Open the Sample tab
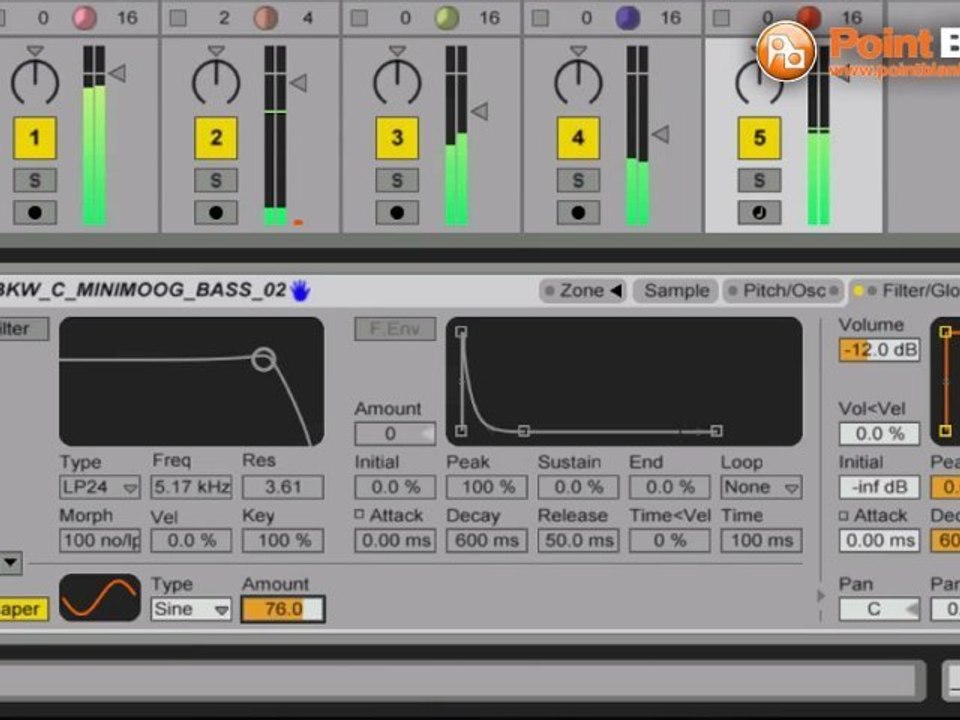Screen dimensions: 960x720 pyautogui.click(x=677, y=291)
